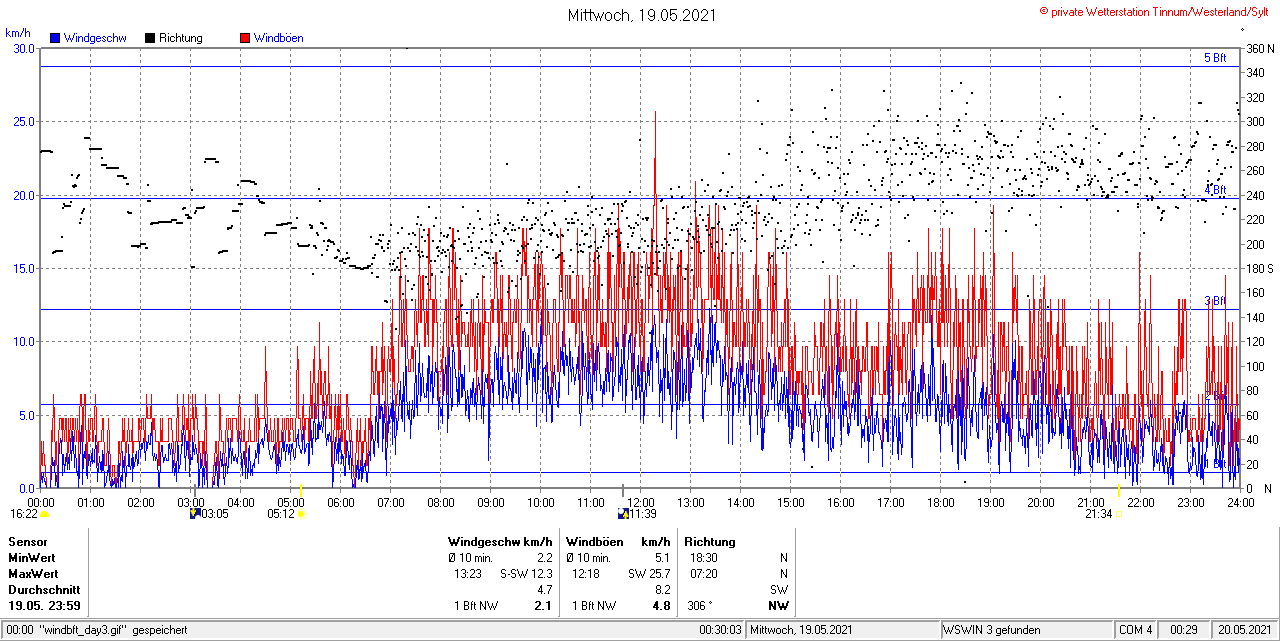Click the moon icon beside 11:39
This screenshot has width=1280, height=641.
point(623,514)
